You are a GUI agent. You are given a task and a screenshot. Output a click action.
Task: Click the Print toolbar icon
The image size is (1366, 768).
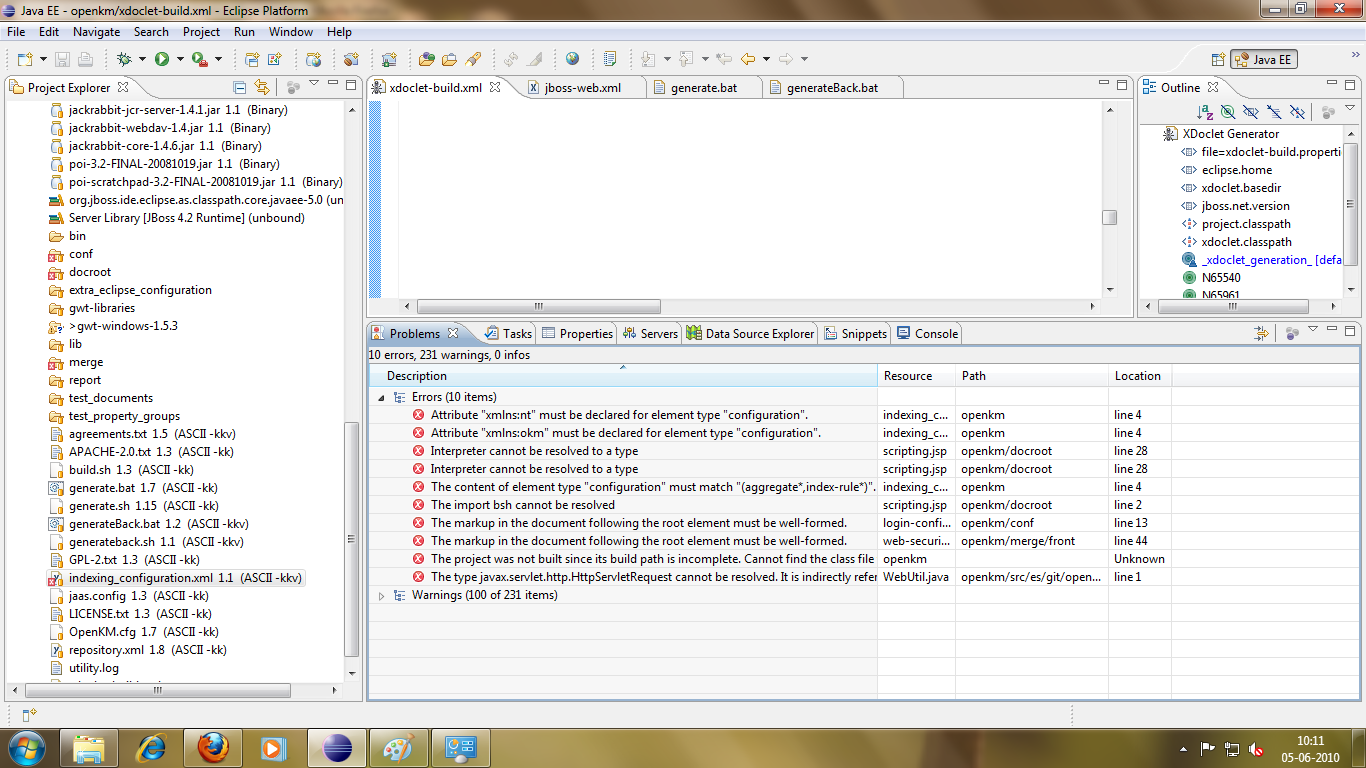pyautogui.click(x=85, y=59)
